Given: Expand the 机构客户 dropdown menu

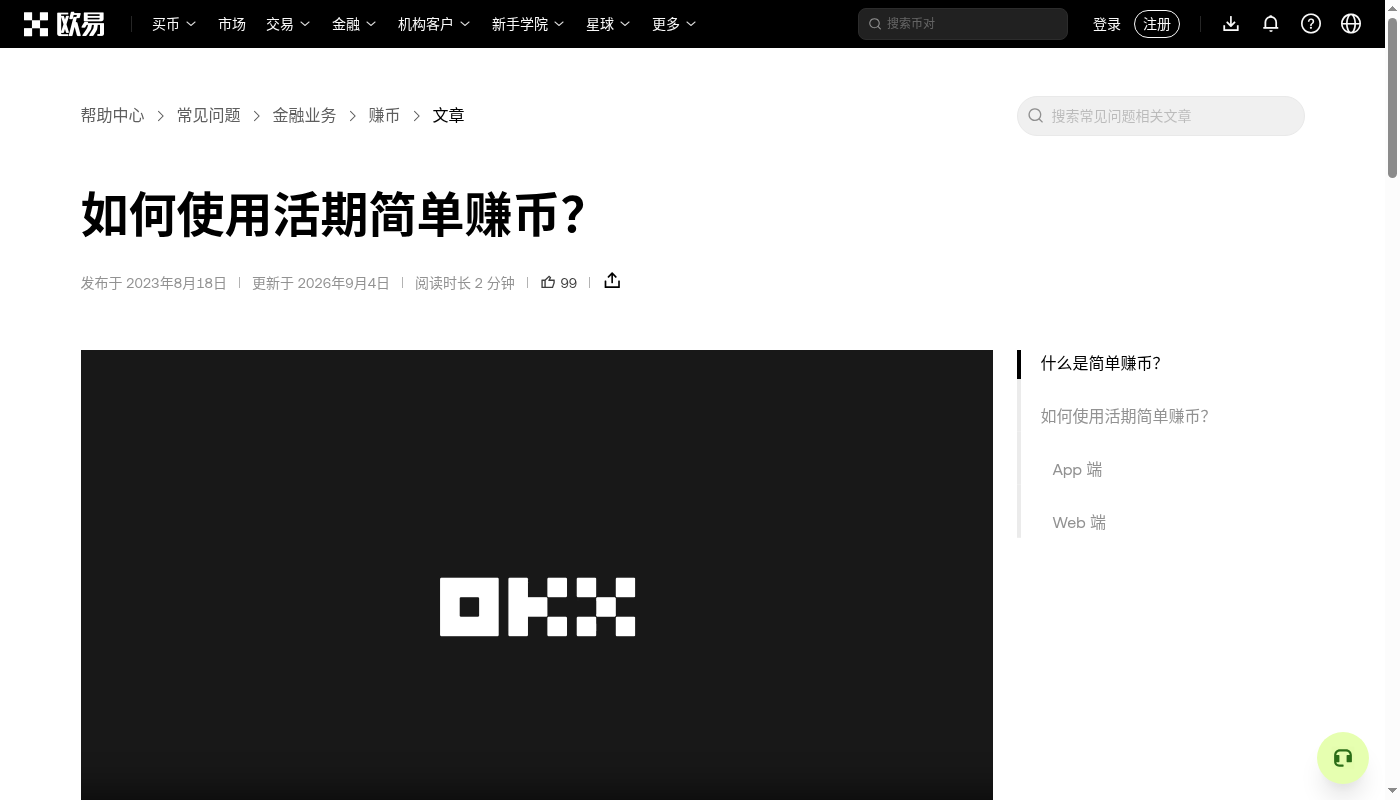Looking at the screenshot, I should tap(434, 24).
